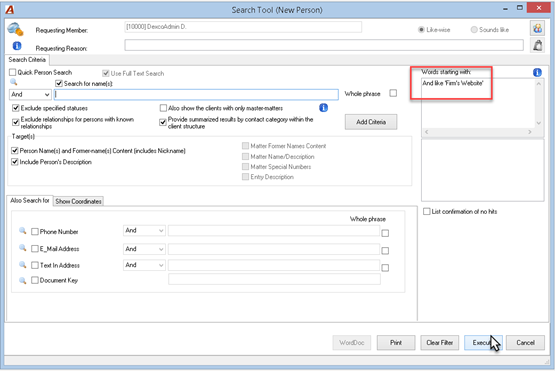Check List confirmation of no hits

coord(427,211)
